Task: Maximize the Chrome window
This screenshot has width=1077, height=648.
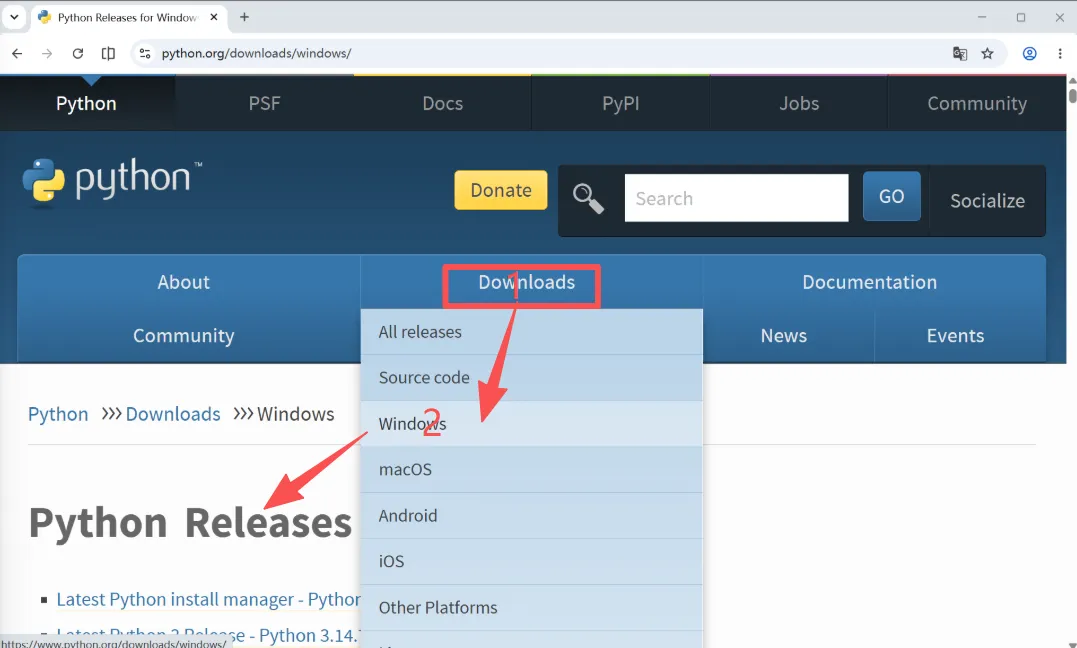Action: (1021, 17)
